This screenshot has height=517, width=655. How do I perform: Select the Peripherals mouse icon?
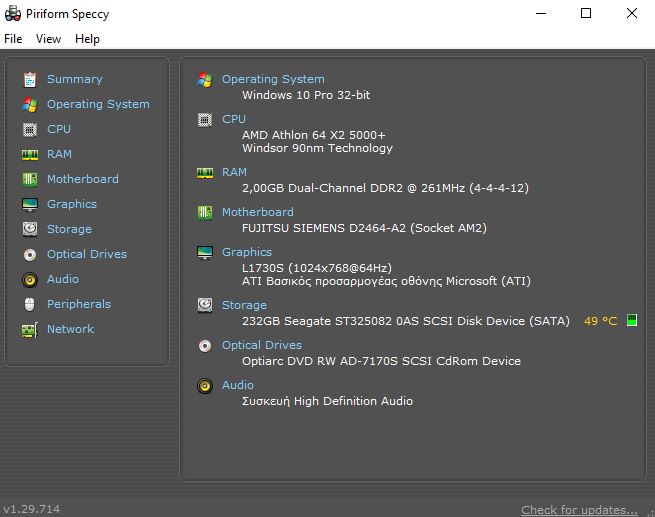30,304
